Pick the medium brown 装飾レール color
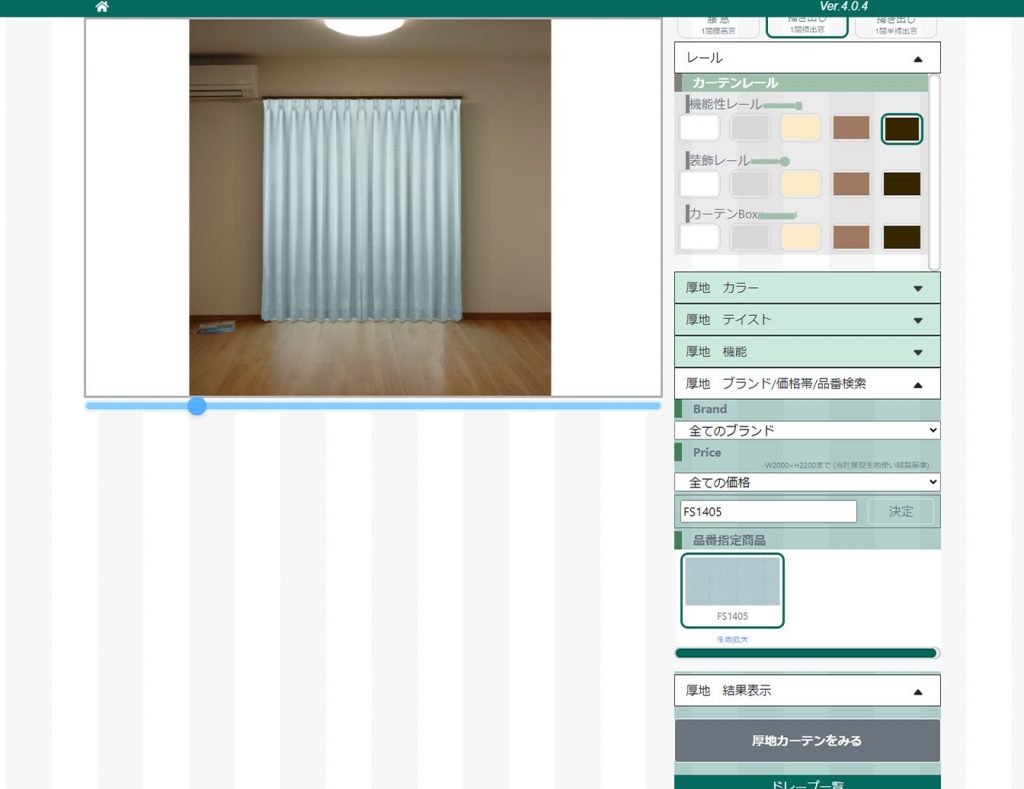 tap(851, 184)
